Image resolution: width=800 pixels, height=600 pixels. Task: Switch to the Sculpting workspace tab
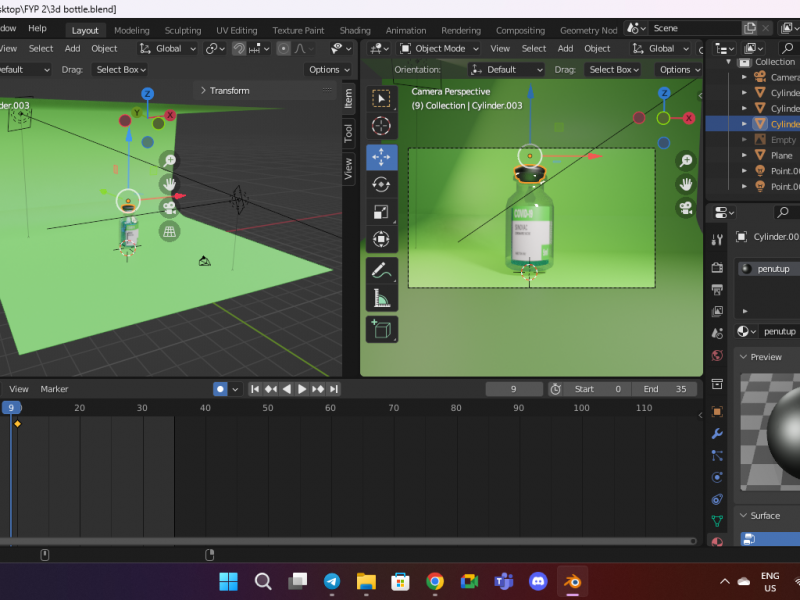click(x=182, y=30)
